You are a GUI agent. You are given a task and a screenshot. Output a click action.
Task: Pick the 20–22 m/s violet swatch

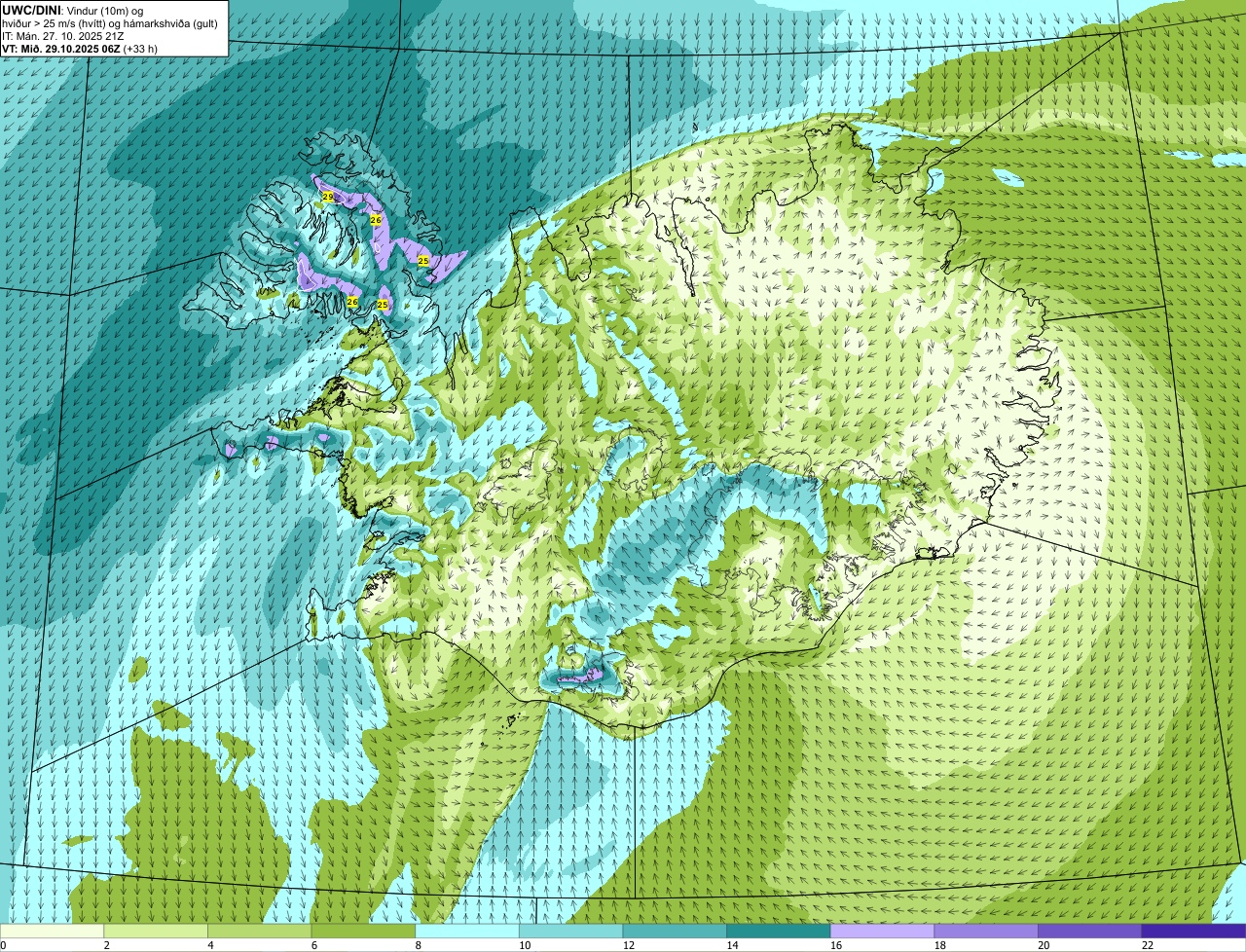click(1090, 931)
